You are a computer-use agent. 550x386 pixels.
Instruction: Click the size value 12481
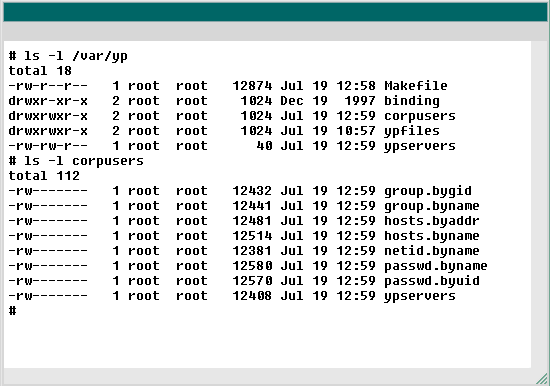click(252, 221)
